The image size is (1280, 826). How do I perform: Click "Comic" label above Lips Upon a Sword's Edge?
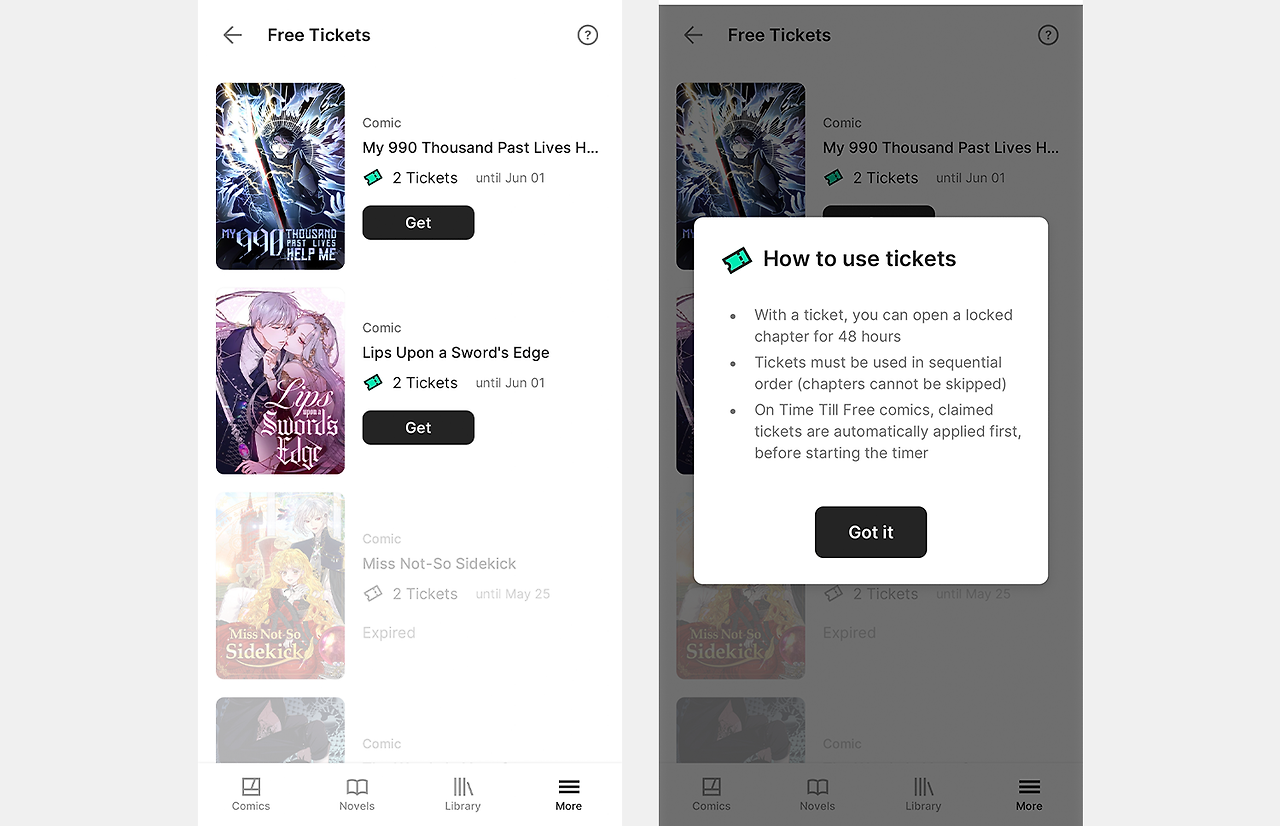382,328
